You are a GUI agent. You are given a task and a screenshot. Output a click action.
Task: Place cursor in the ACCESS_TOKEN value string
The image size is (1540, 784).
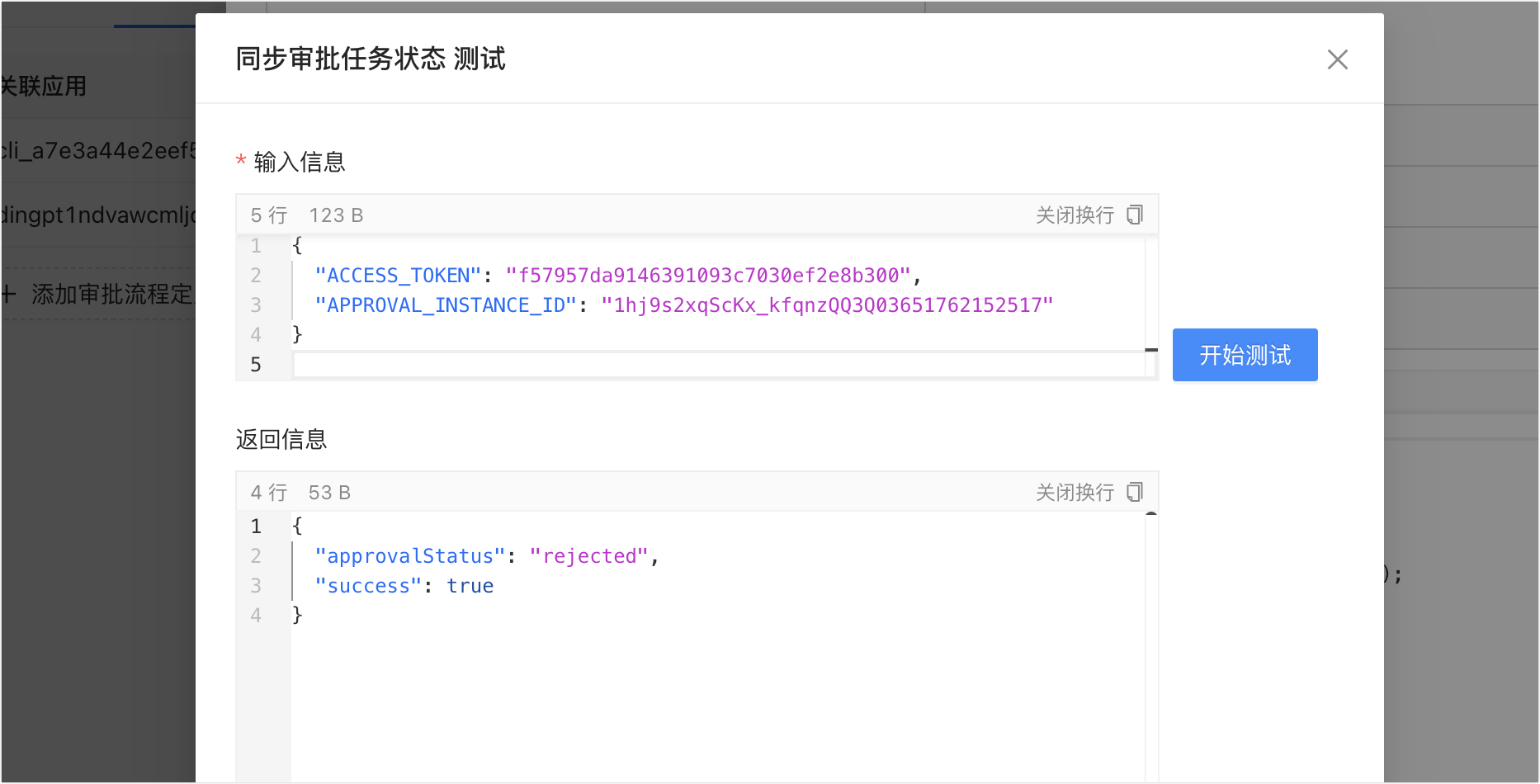(708, 276)
